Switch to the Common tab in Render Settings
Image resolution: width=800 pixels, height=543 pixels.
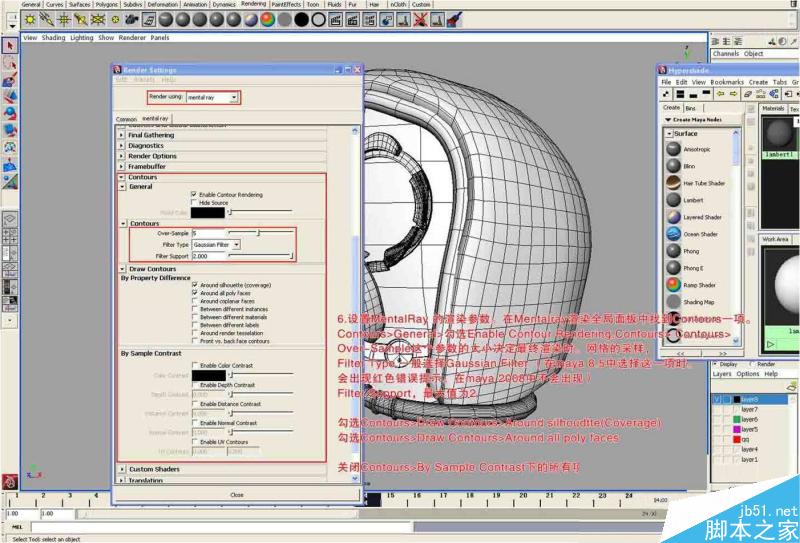[x=127, y=119]
